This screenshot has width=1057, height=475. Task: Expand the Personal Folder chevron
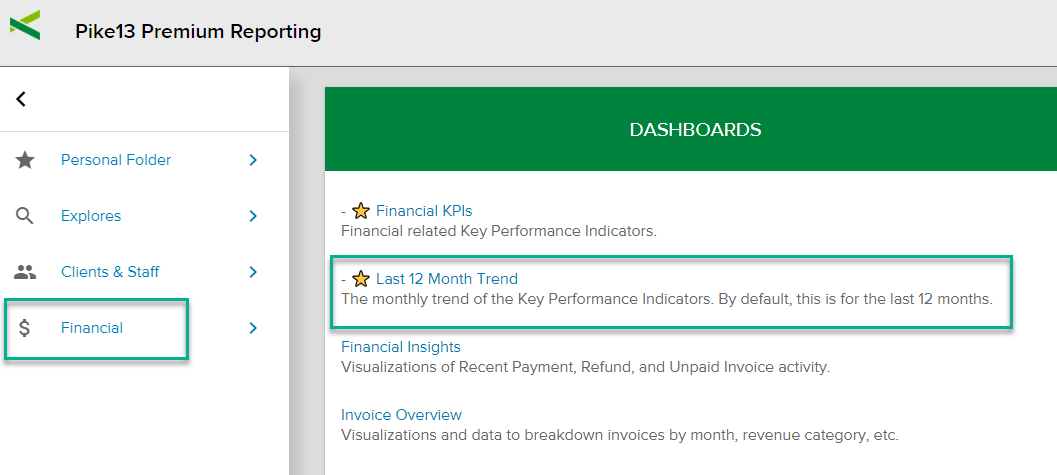coord(253,160)
